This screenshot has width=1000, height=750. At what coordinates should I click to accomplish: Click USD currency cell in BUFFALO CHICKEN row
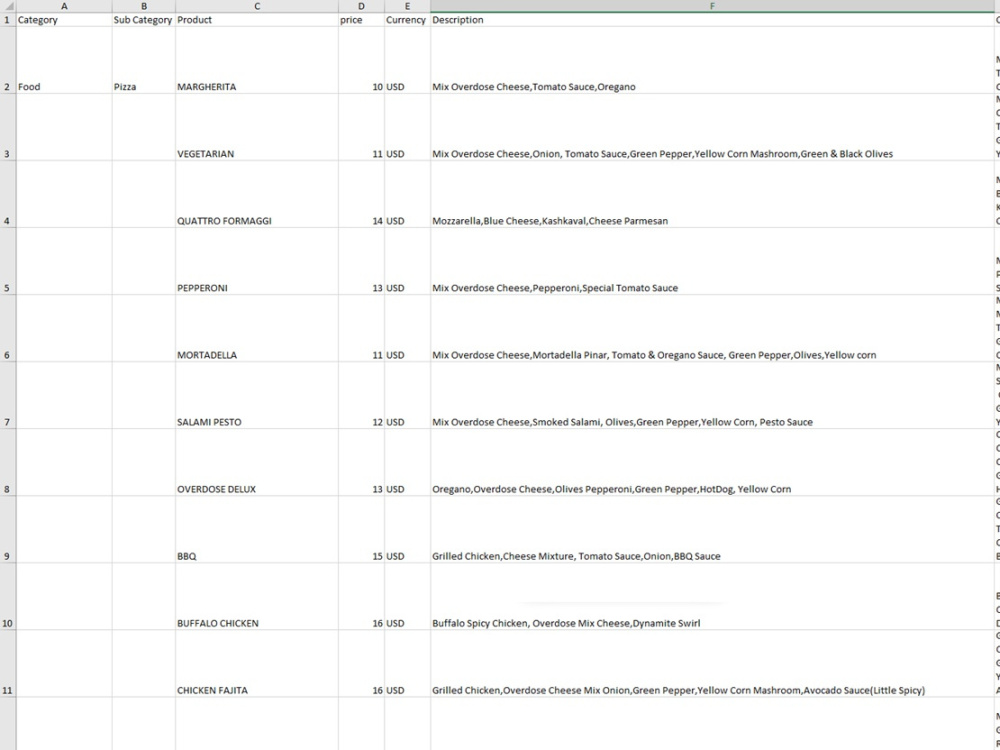coord(407,597)
